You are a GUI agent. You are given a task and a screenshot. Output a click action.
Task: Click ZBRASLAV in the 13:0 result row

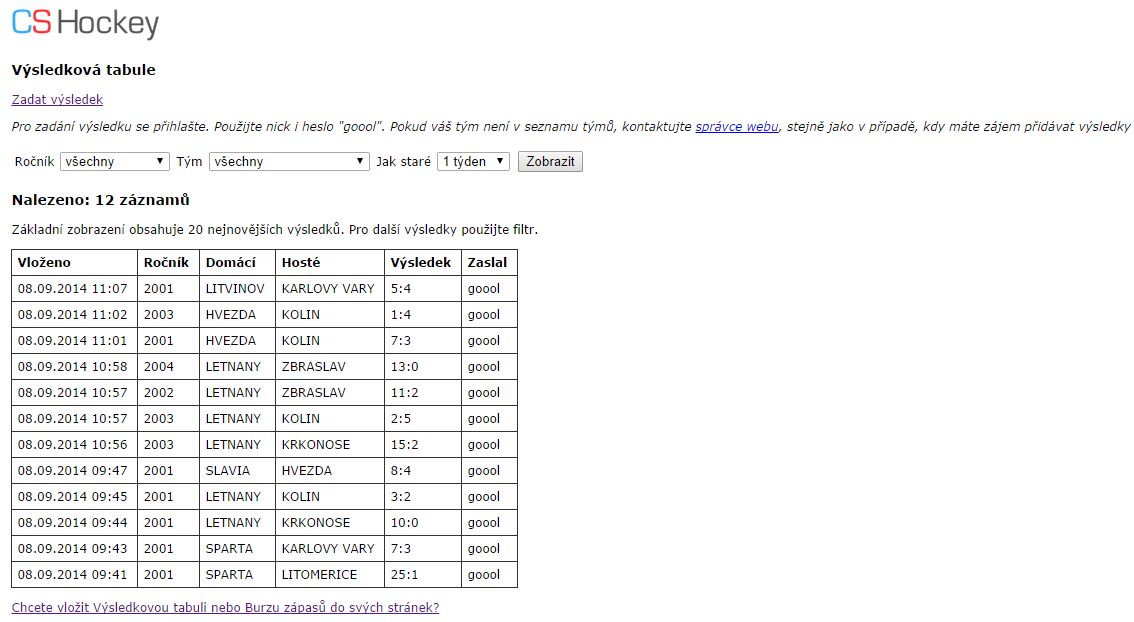(x=313, y=367)
